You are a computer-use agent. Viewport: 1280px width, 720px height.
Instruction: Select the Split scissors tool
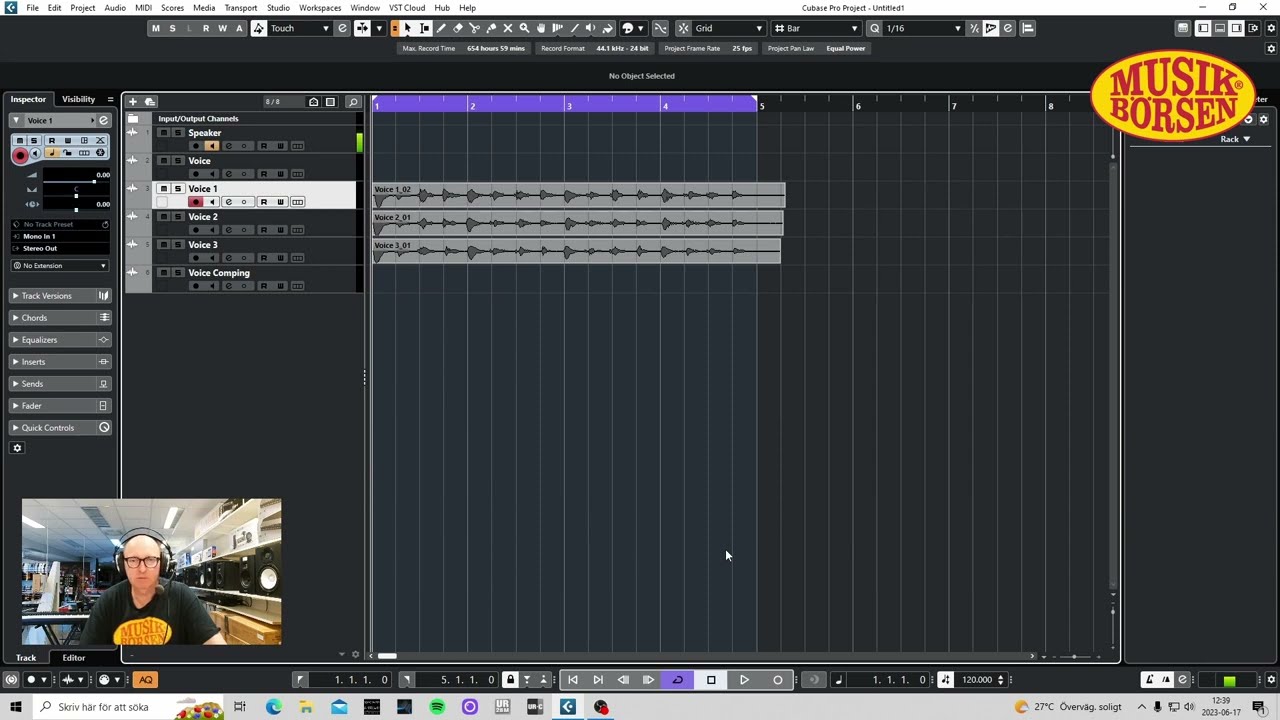tap(474, 28)
